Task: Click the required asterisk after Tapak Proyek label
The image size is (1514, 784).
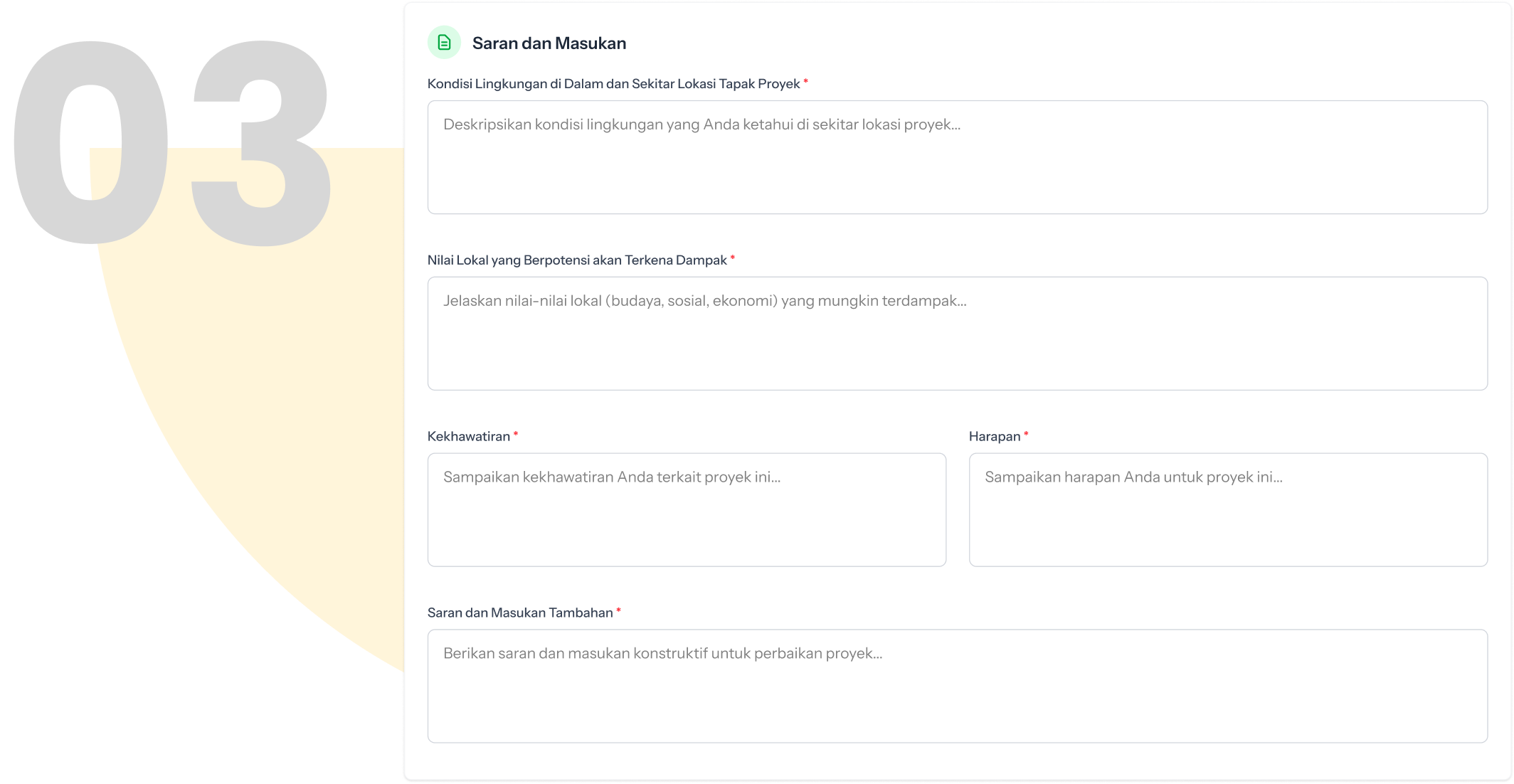Action: point(805,82)
